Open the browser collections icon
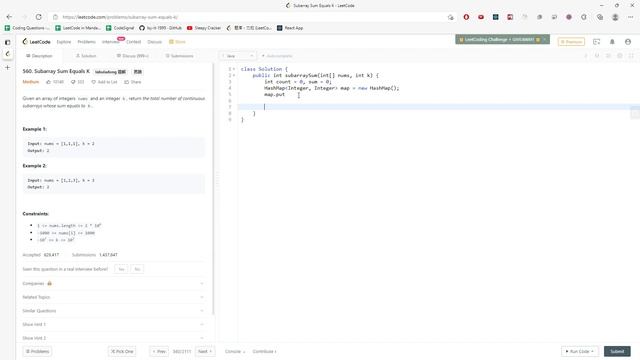Viewport: 640px width, 360px height. click(x=600, y=17)
